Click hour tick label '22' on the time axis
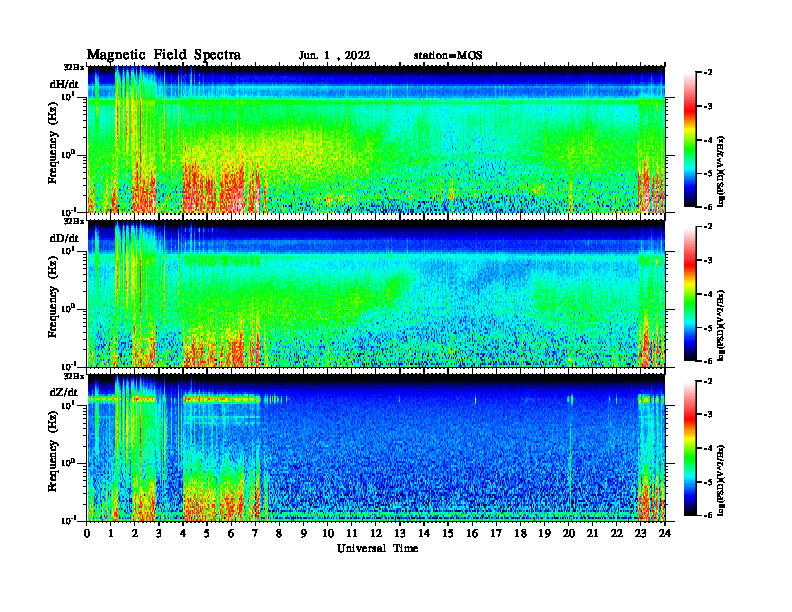 coord(617,533)
